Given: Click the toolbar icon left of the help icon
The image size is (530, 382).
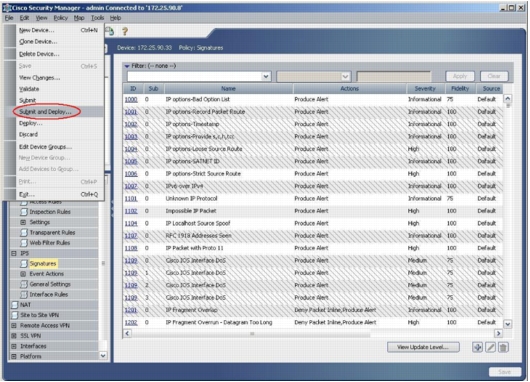Looking at the screenshot, I should tap(110, 31).
